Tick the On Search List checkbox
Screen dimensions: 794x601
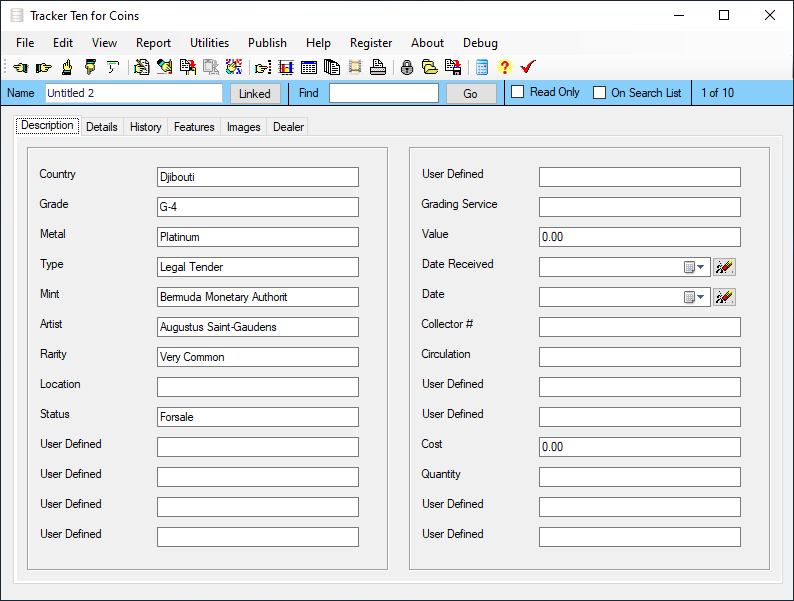(600, 93)
